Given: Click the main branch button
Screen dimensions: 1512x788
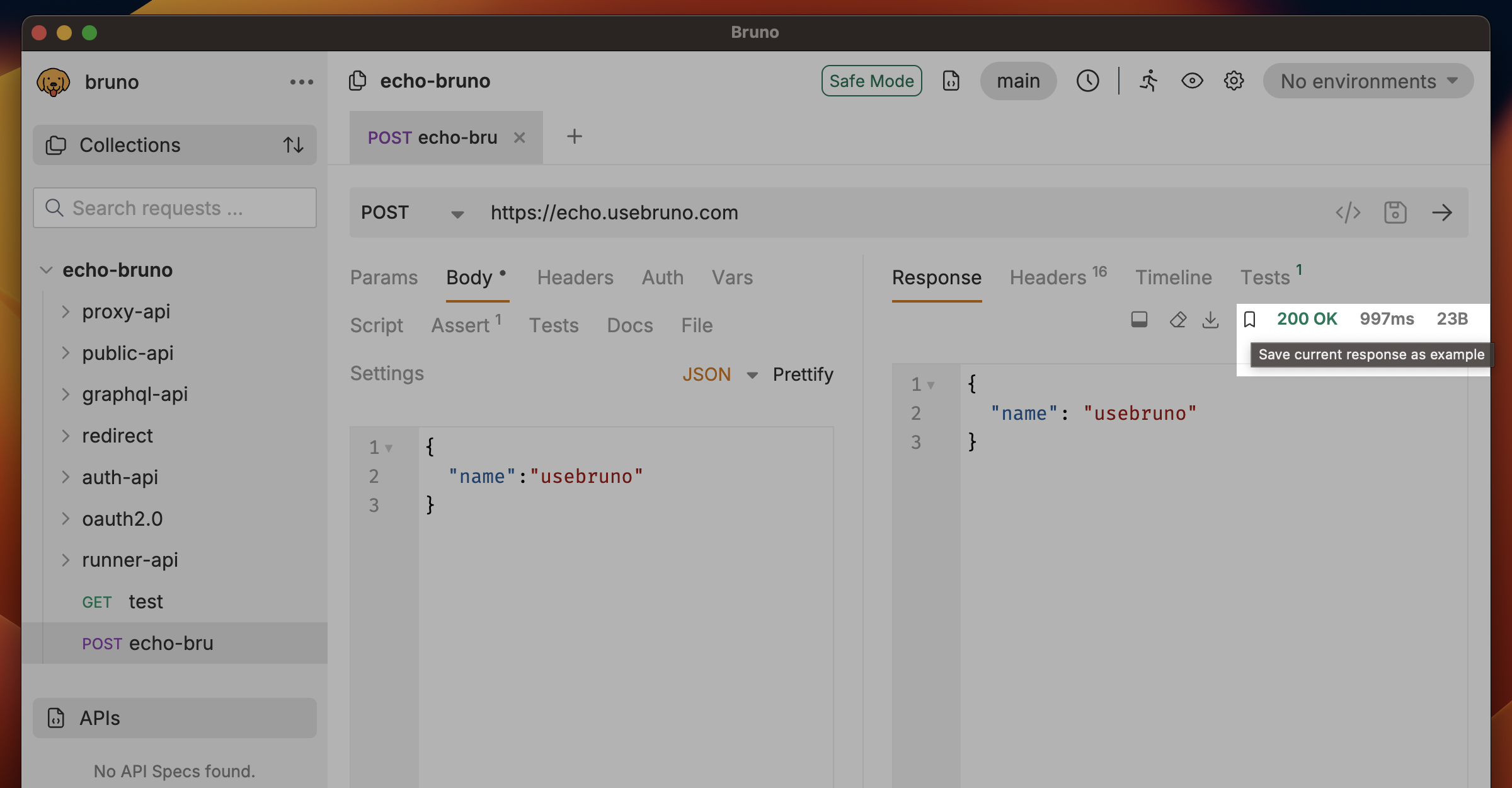Looking at the screenshot, I should (x=1018, y=81).
